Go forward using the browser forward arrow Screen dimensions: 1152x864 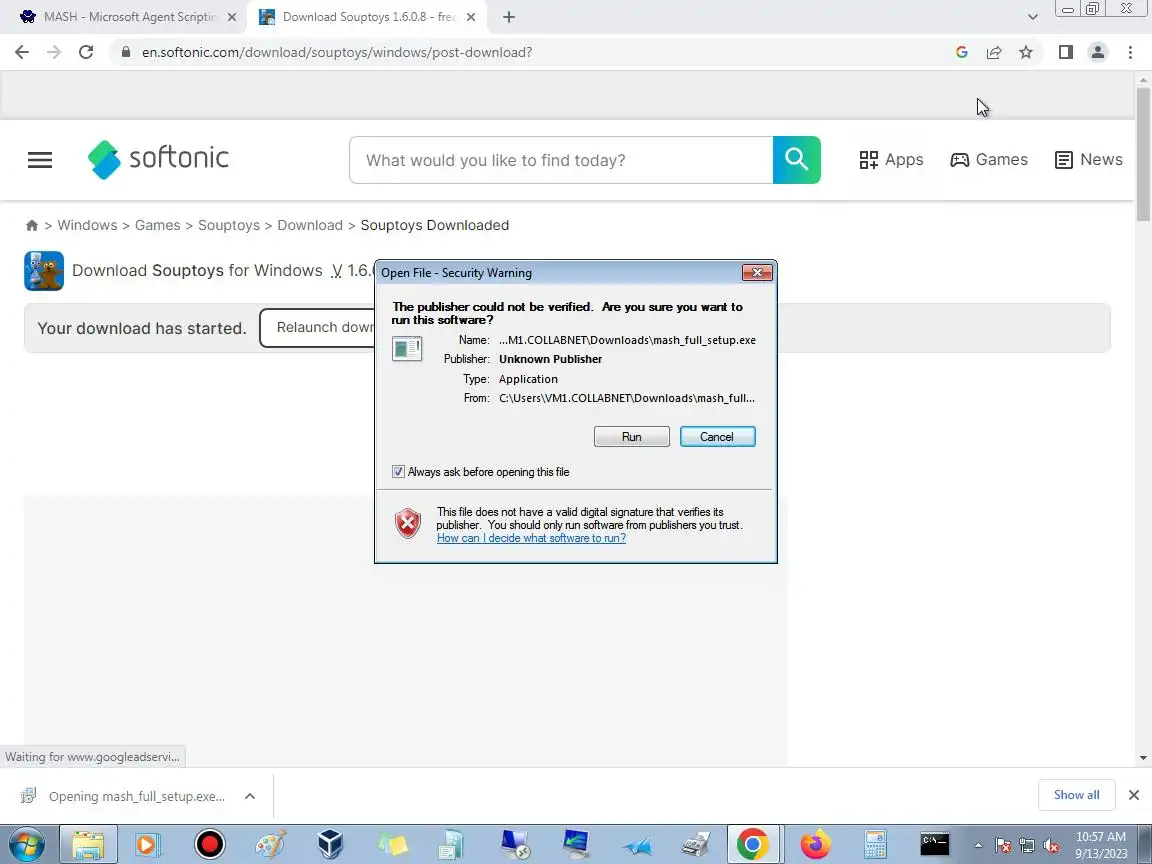[54, 52]
